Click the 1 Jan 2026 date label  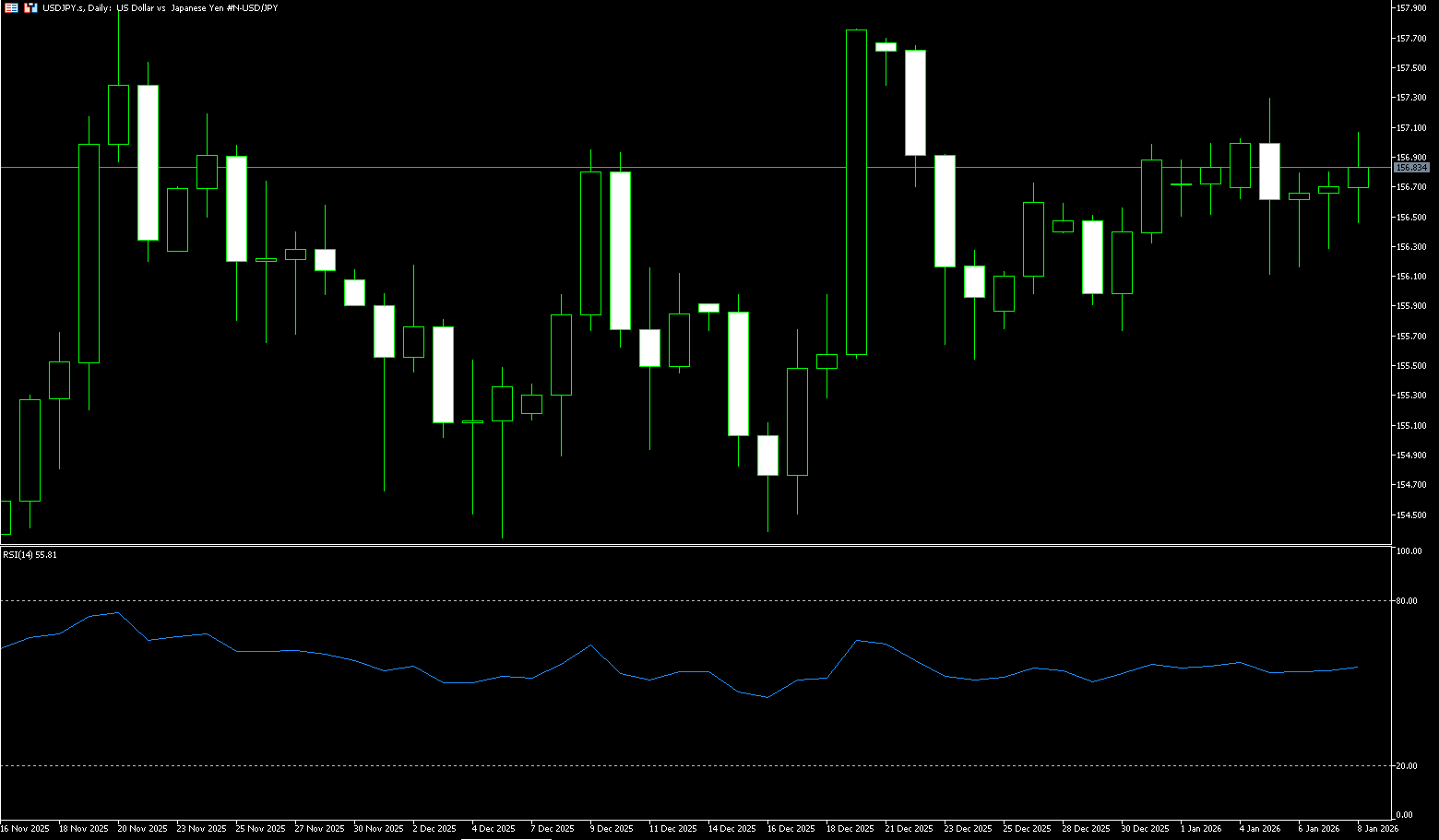[1201, 829]
